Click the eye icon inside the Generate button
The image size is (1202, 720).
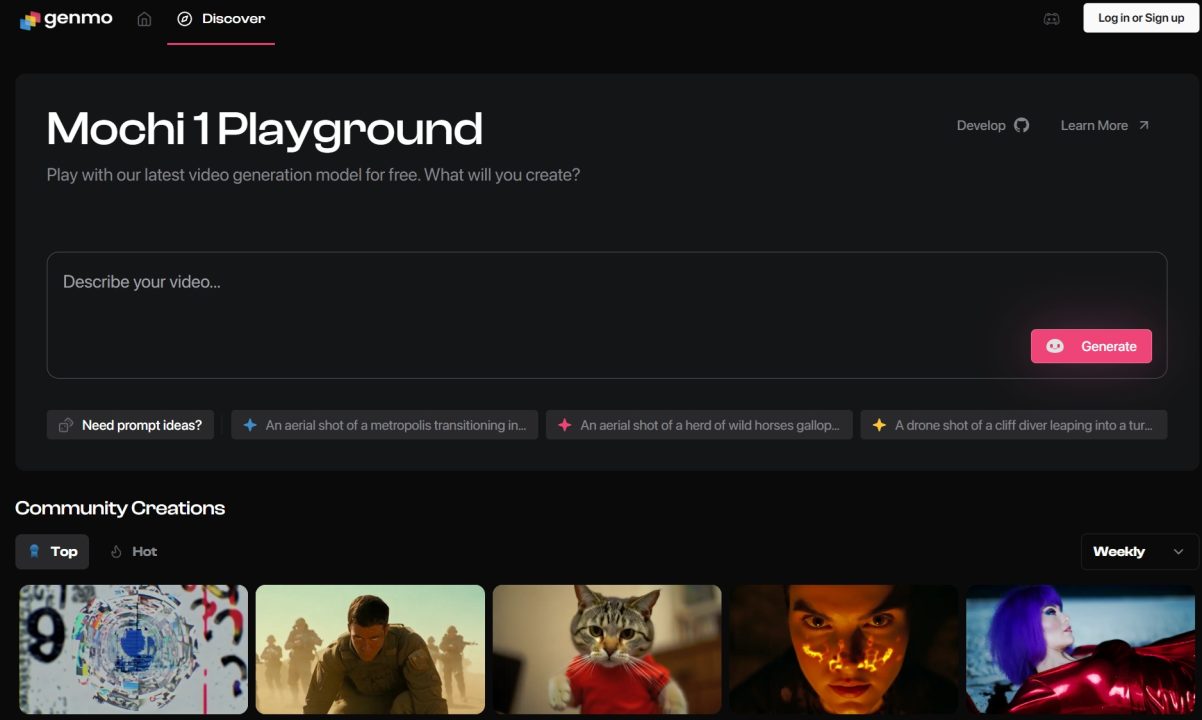click(x=1055, y=346)
